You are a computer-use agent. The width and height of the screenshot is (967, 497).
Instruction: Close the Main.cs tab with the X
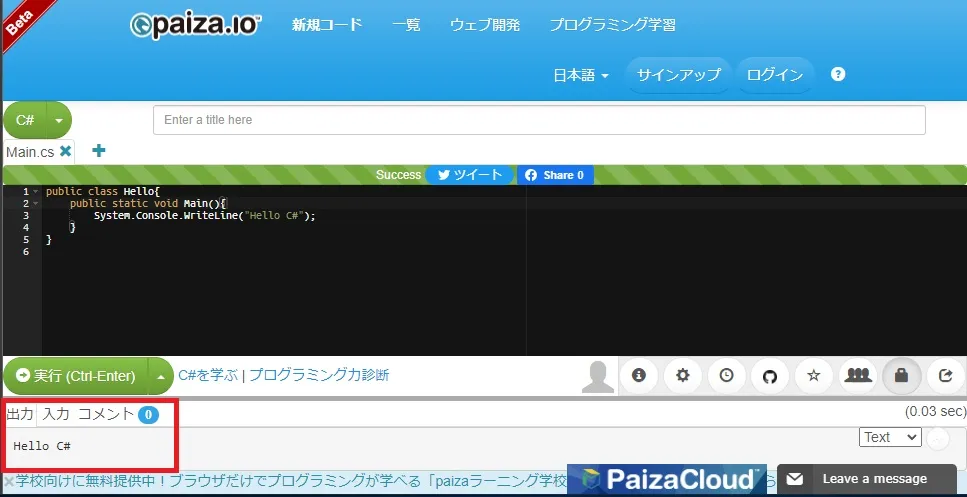pos(65,151)
